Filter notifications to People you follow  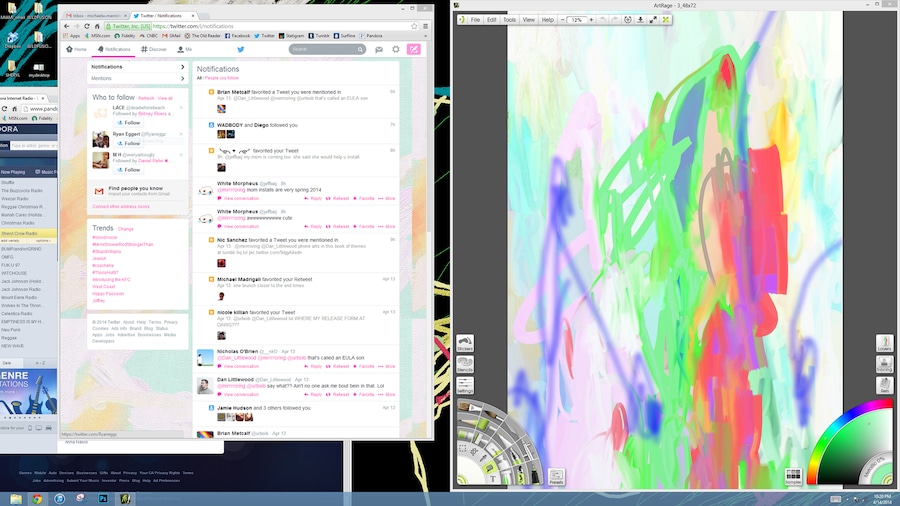[x=222, y=77]
